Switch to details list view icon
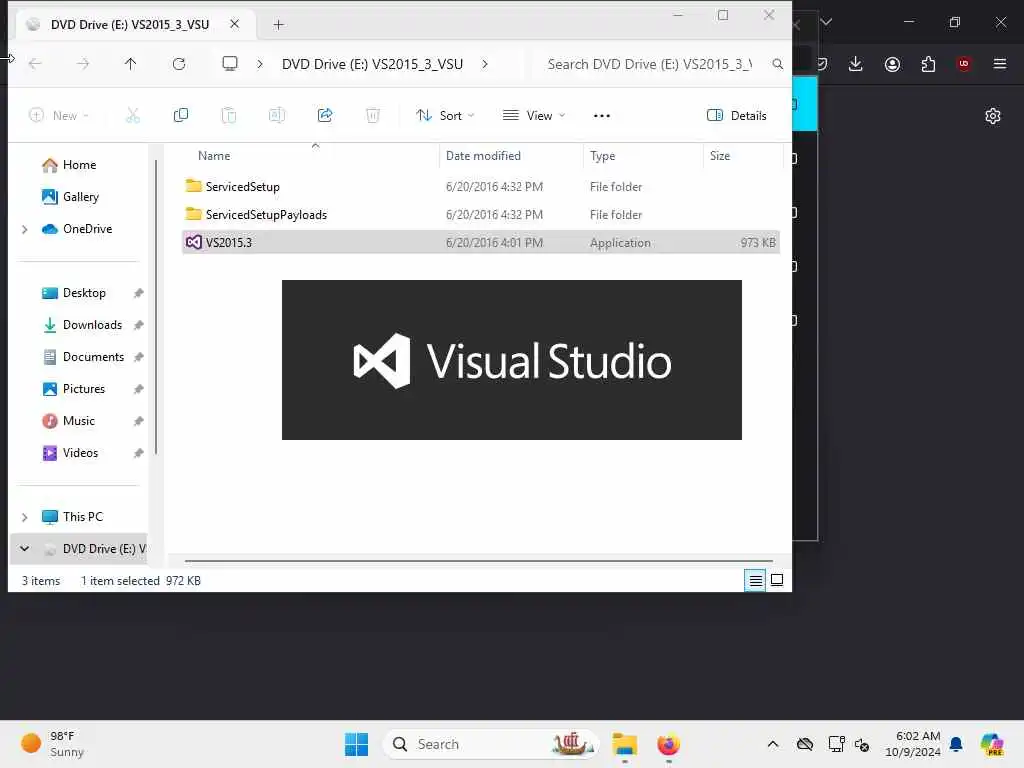 click(x=756, y=580)
